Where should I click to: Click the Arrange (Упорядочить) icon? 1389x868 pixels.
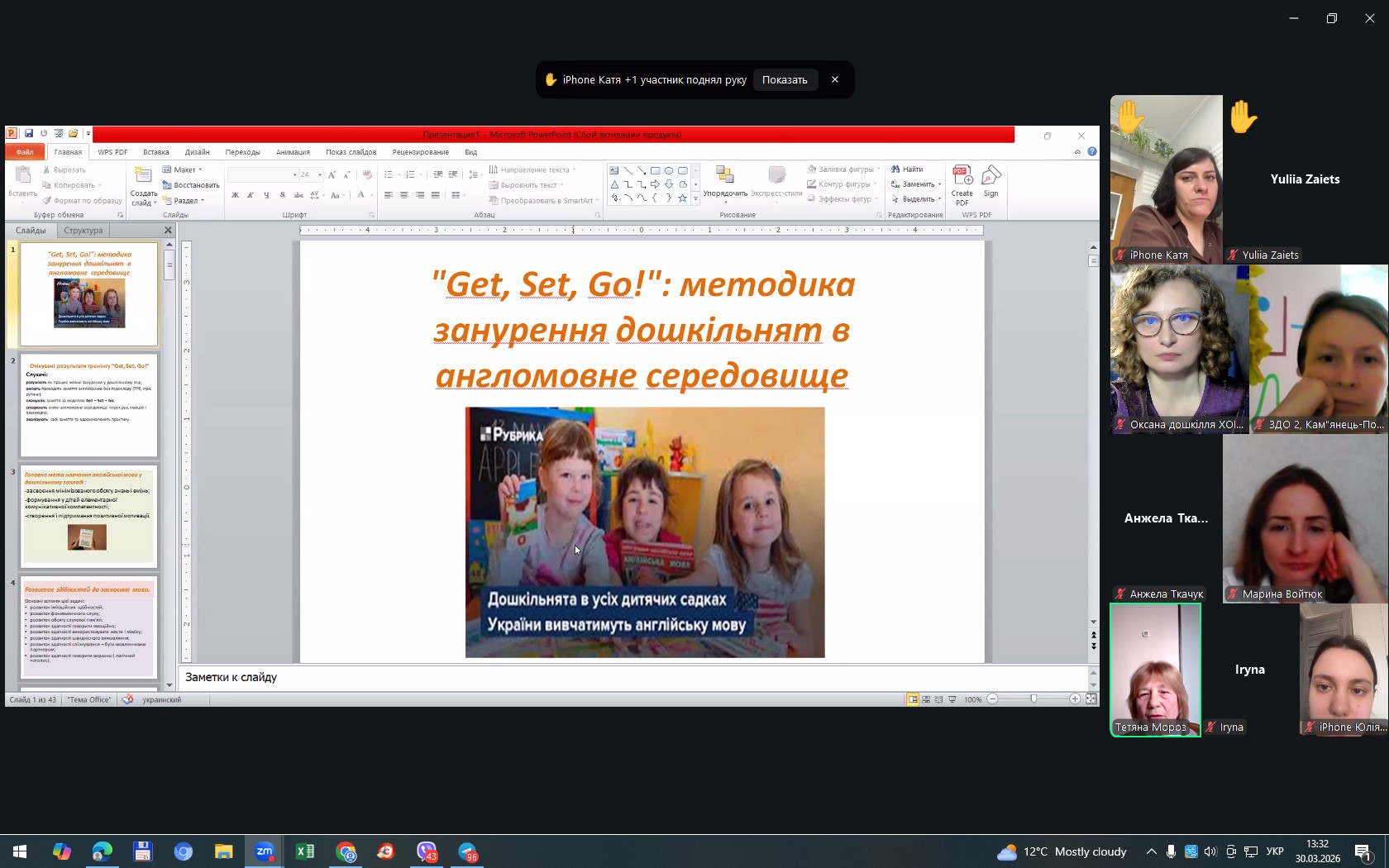(x=725, y=175)
